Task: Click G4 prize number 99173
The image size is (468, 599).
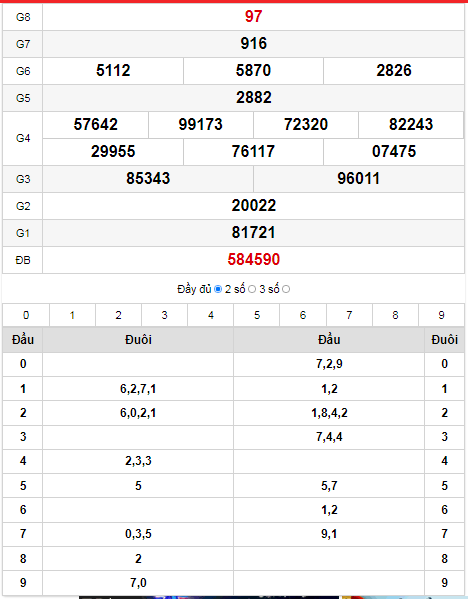Action: point(201,125)
